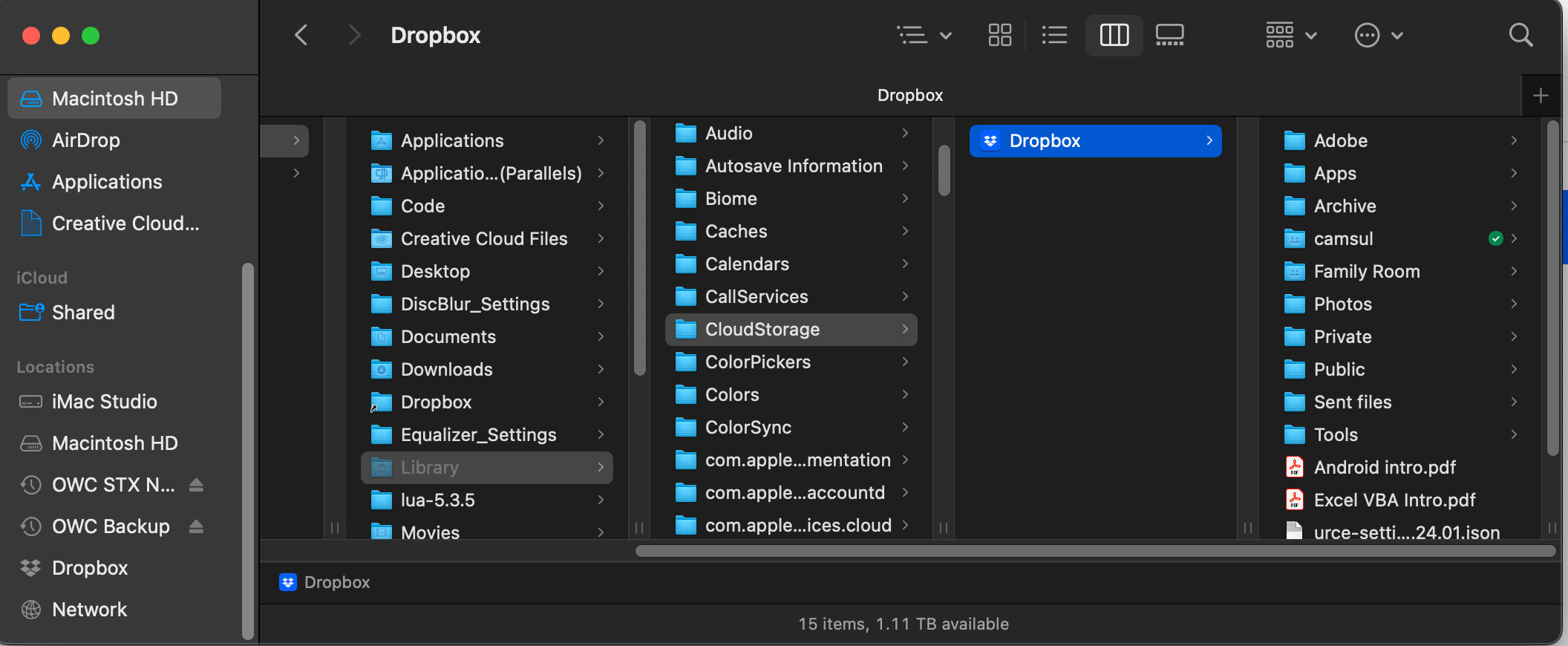This screenshot has height=646, width=1568.
Task: Select the Downloads folder
Action: point(487,369)
